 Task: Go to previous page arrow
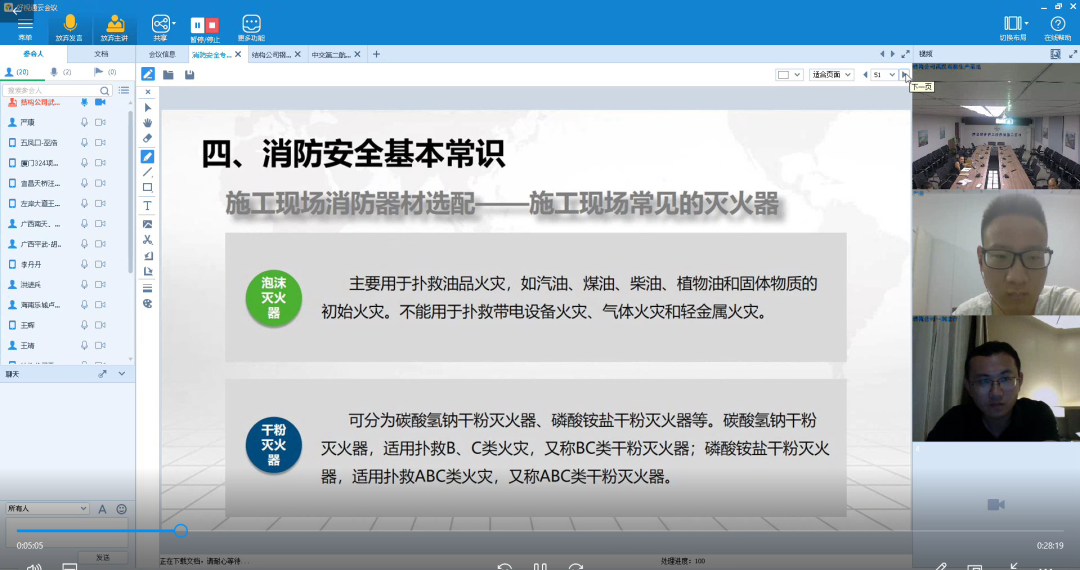(x=865, y=74)
